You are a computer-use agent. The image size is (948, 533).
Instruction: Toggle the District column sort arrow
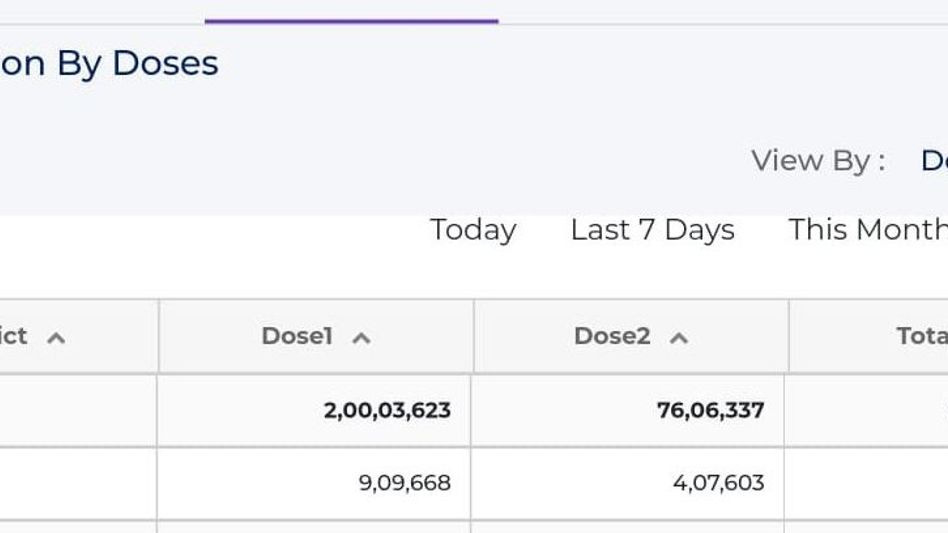(x=56, y=338)
